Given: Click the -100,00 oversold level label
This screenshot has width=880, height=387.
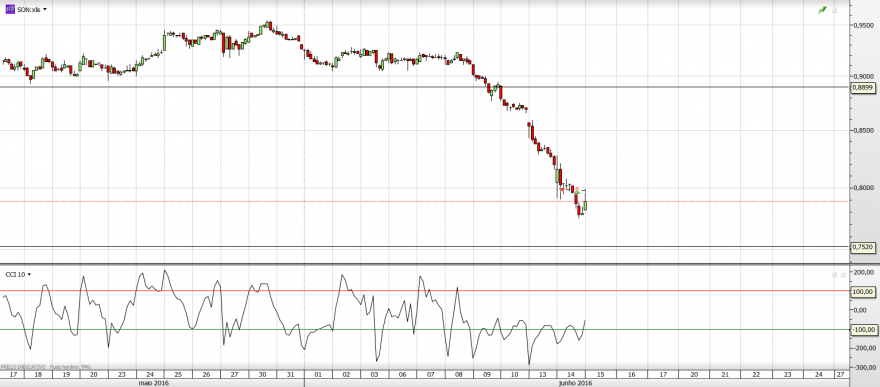Looking at the screenshot, I should click(x=863, y=329).
